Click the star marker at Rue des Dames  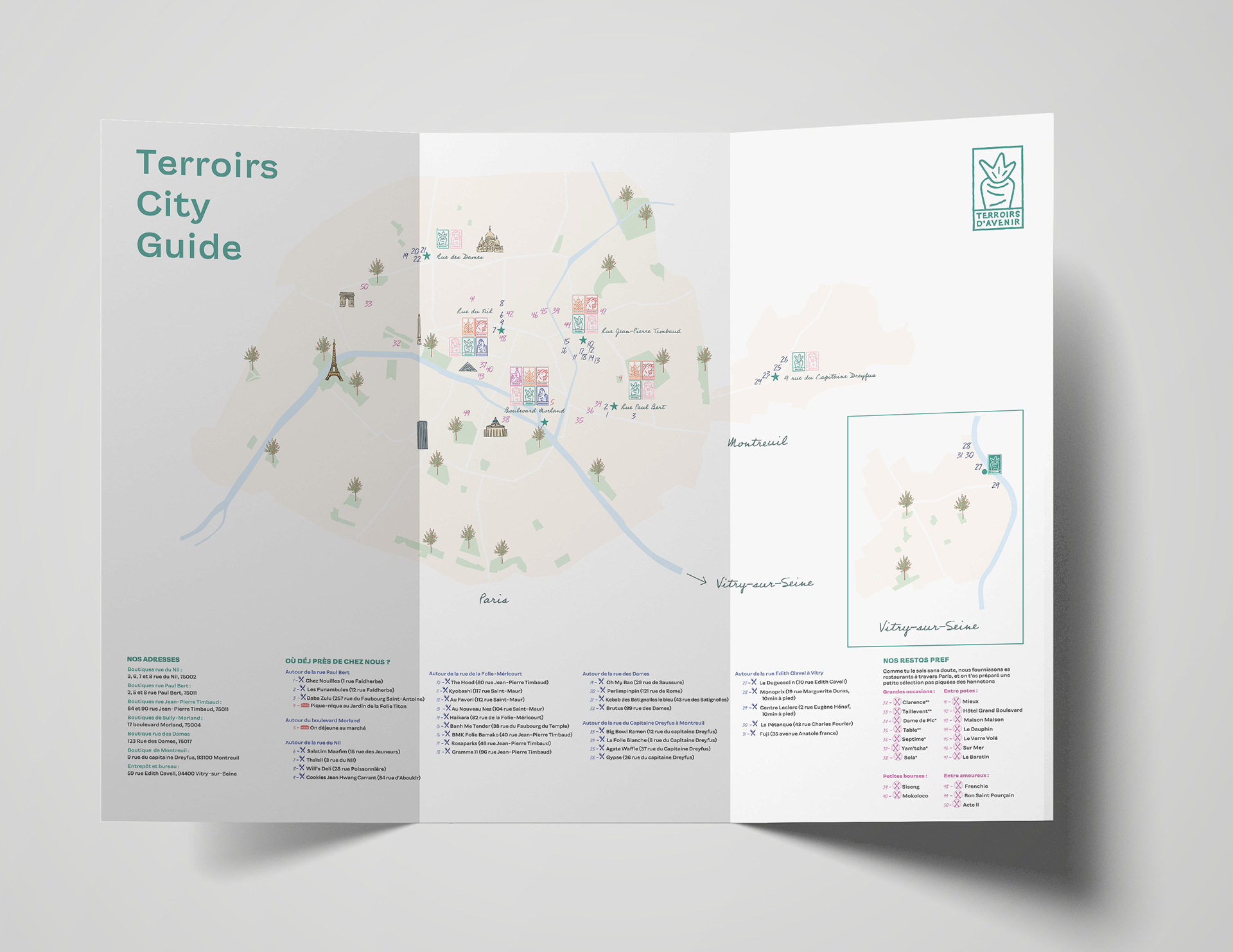pyautogui.click(x=426, y=256)
